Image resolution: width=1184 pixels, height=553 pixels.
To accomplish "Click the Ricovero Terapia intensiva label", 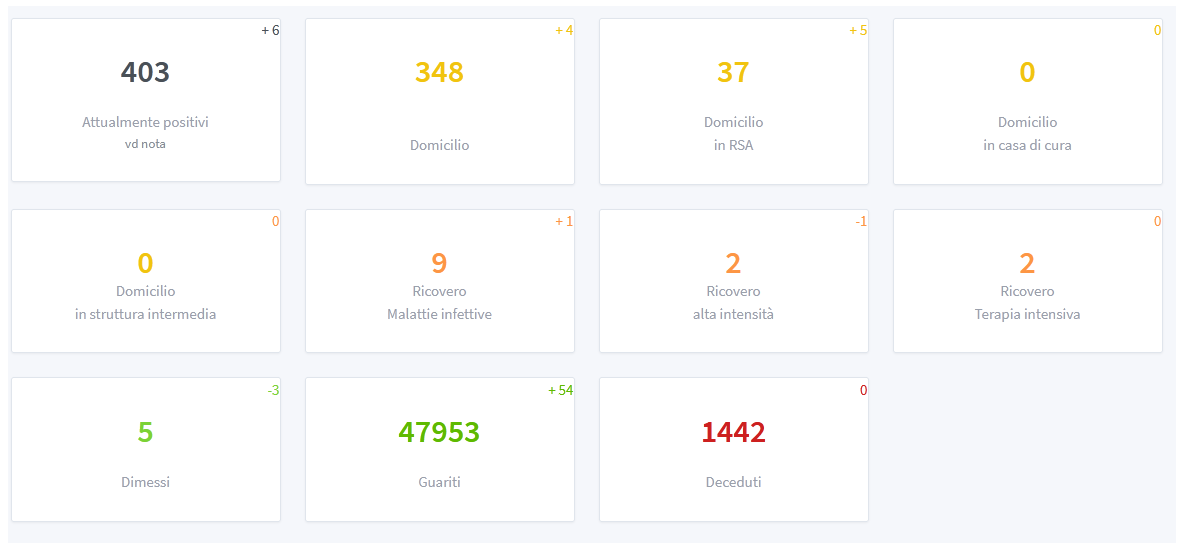I will coord(1027,302).
